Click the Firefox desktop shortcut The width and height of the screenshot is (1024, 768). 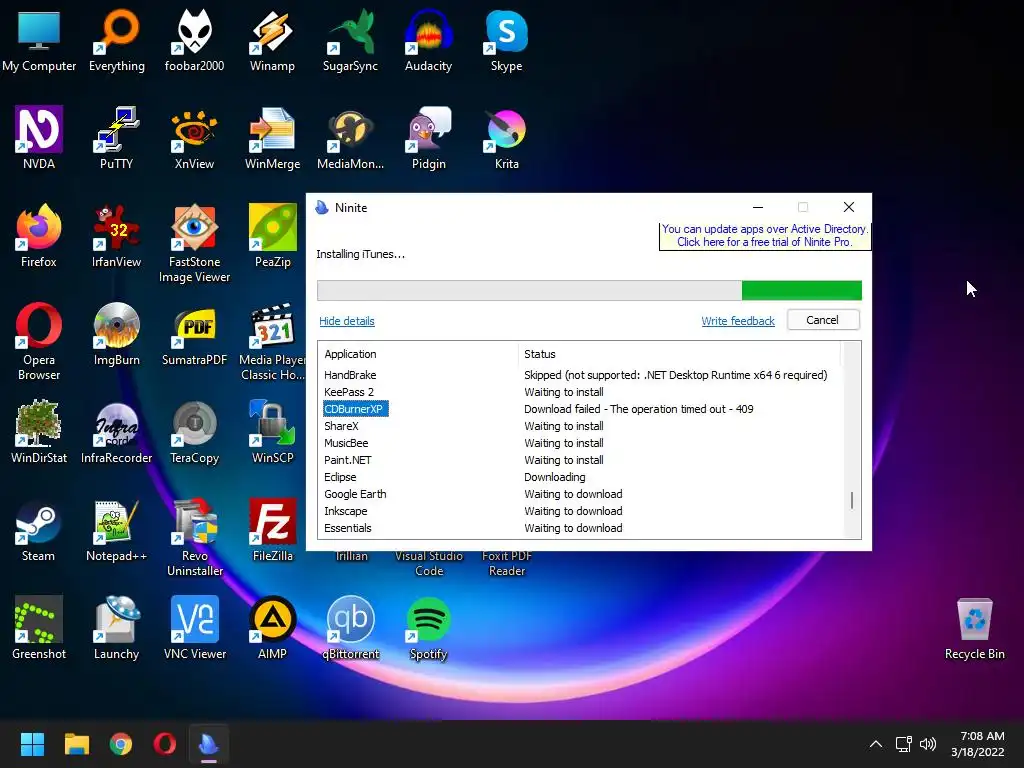[39, 236]
